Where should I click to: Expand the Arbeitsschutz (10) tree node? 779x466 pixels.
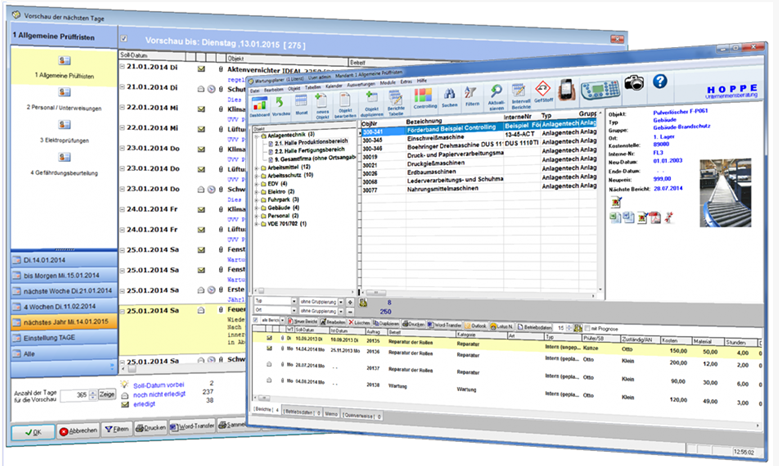(257, 175)
